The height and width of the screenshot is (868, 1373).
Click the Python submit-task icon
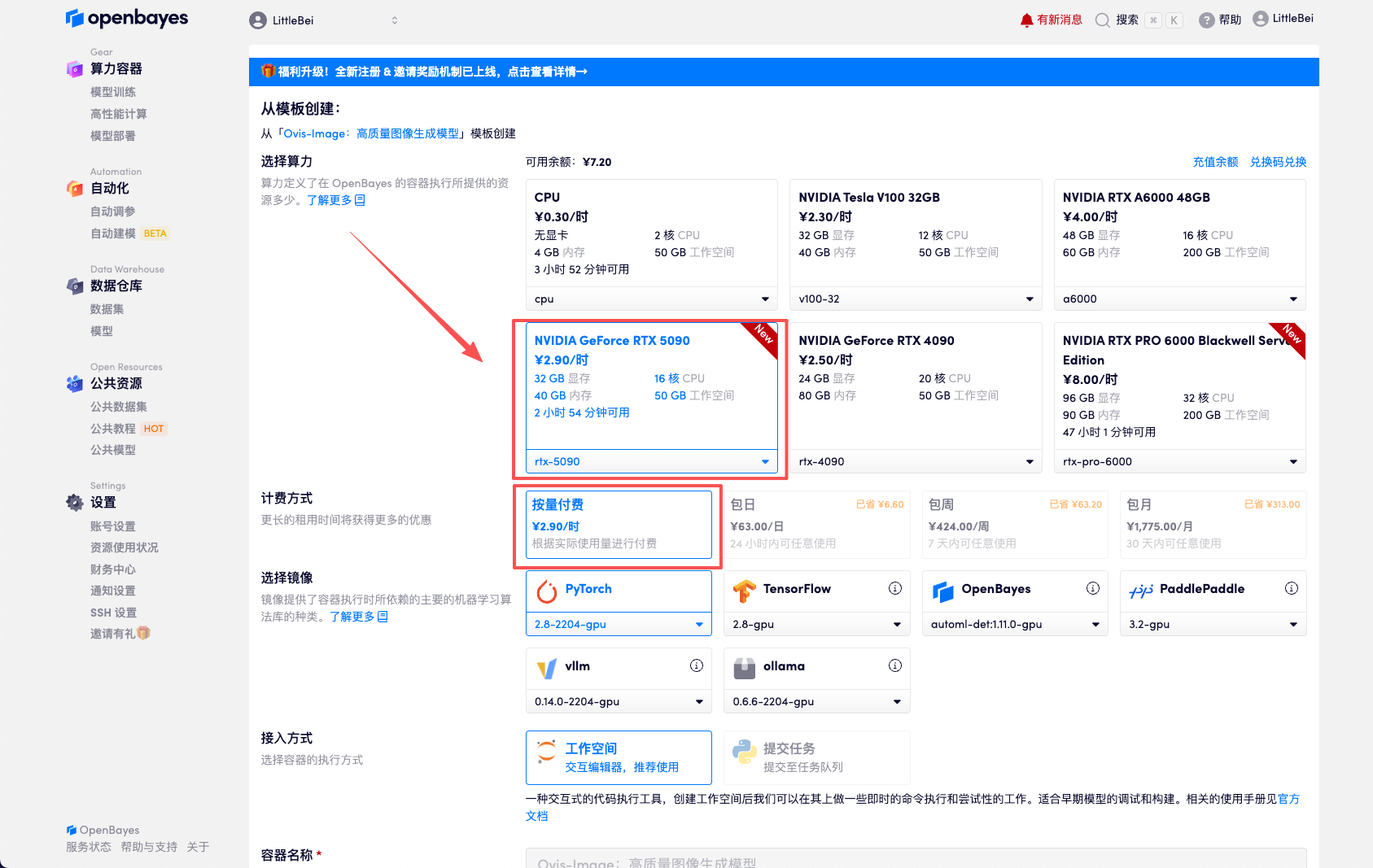745,751
